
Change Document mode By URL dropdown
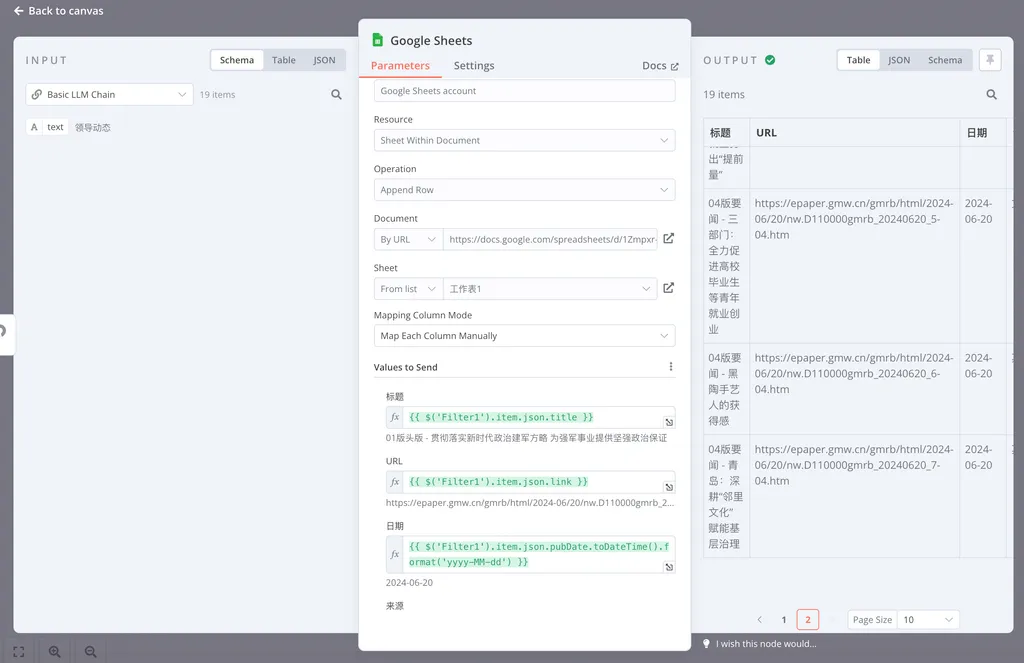point(408,240)
